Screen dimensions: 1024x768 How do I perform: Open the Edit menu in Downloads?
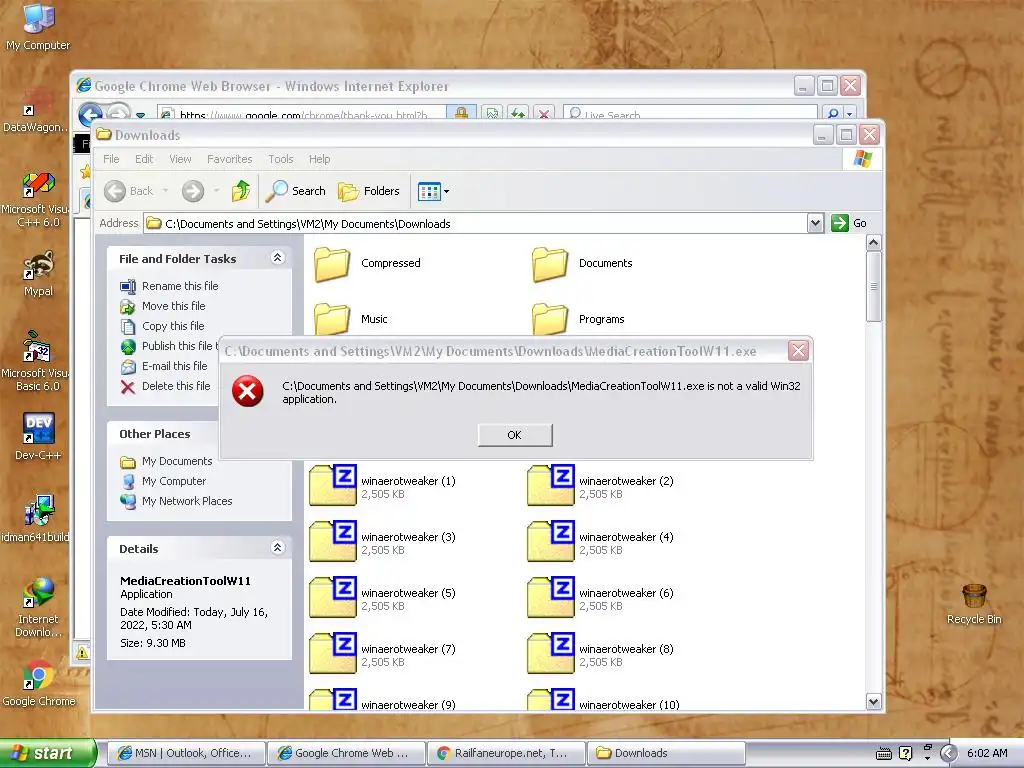[x=144, y=159]
